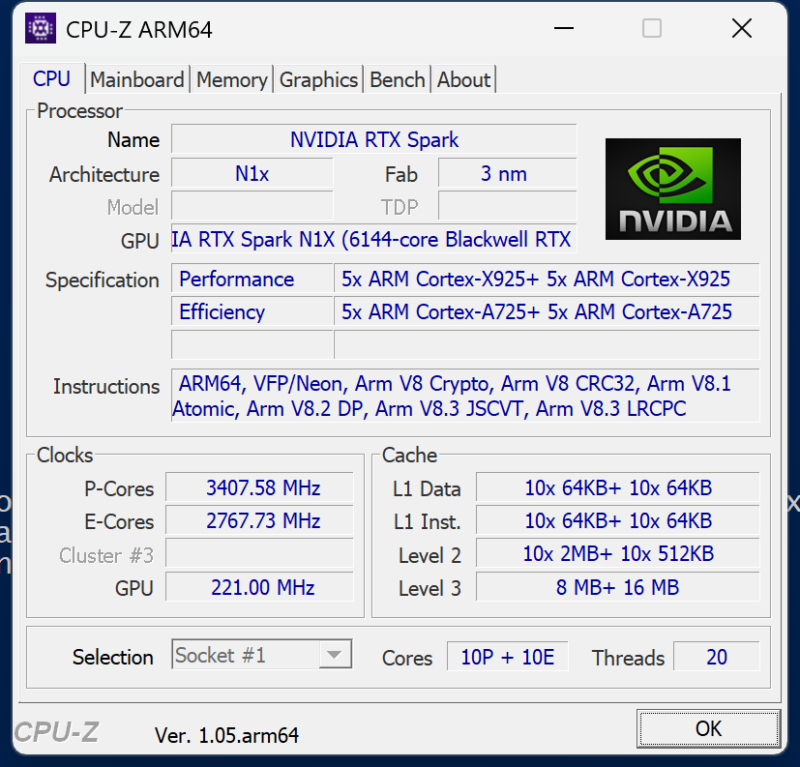Image resolution: width=800 pixels, height=767 pixels.
Task: Open the About tab
Action: point(463,80)
